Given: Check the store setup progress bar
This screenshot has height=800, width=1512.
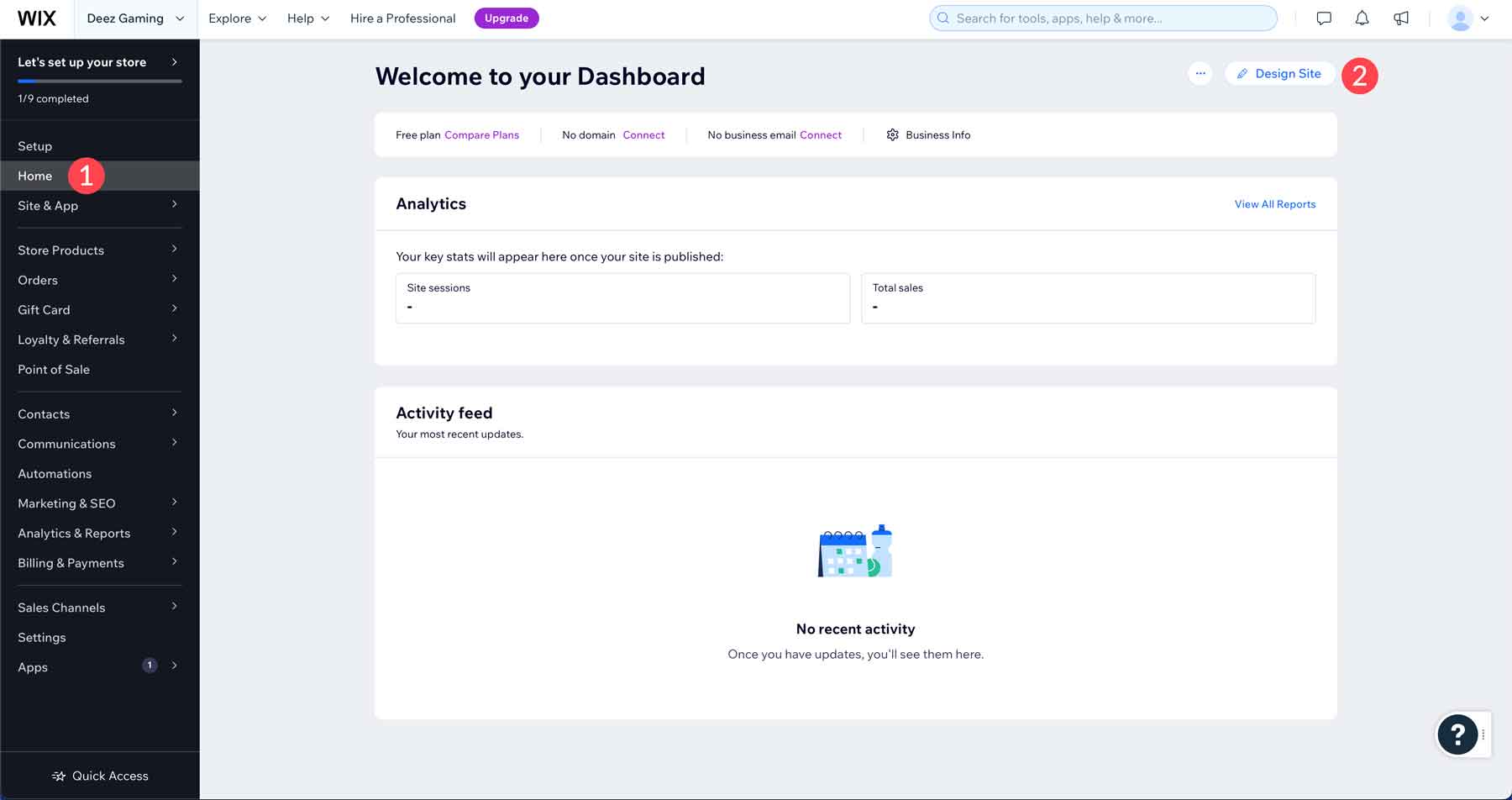Looking at the screenshot, I should coord(100,81).
